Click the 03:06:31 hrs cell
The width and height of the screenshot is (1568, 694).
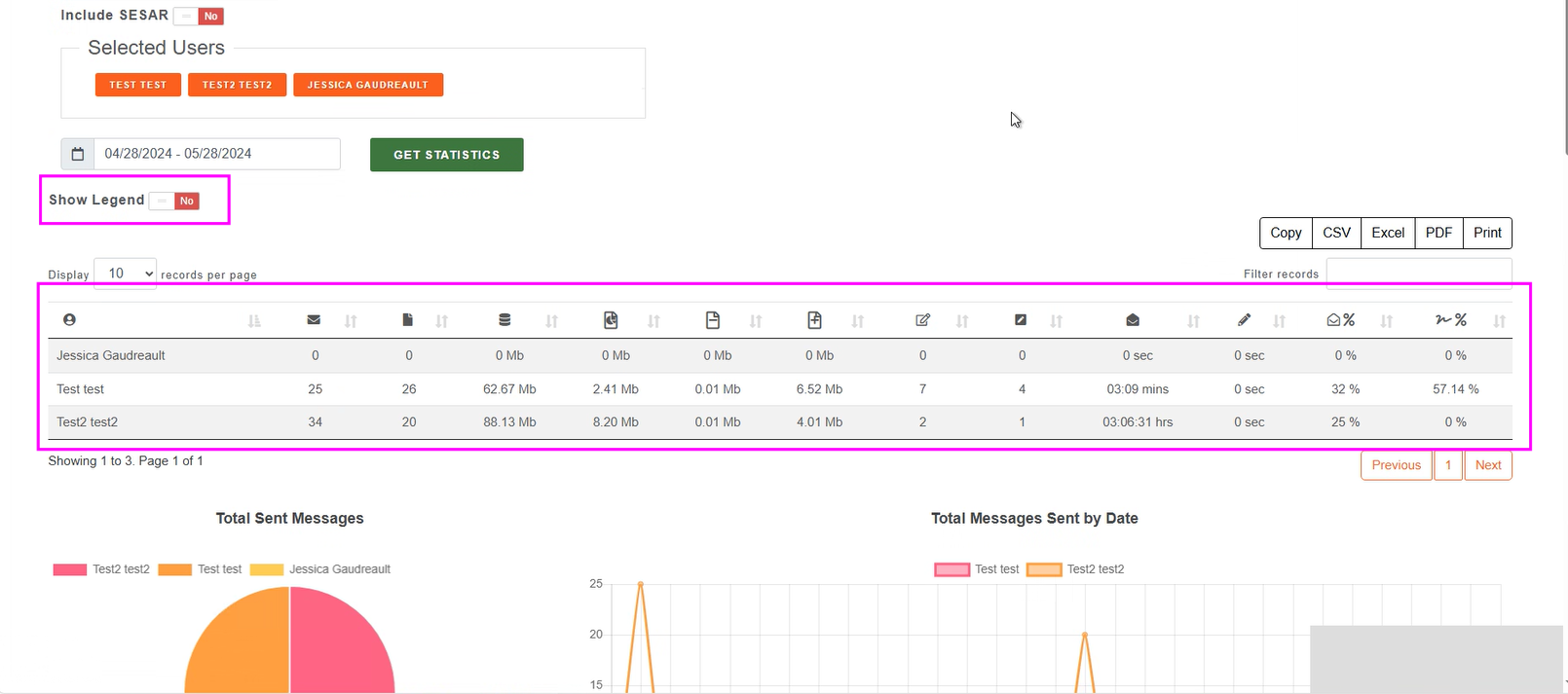tap(1138, 422)
